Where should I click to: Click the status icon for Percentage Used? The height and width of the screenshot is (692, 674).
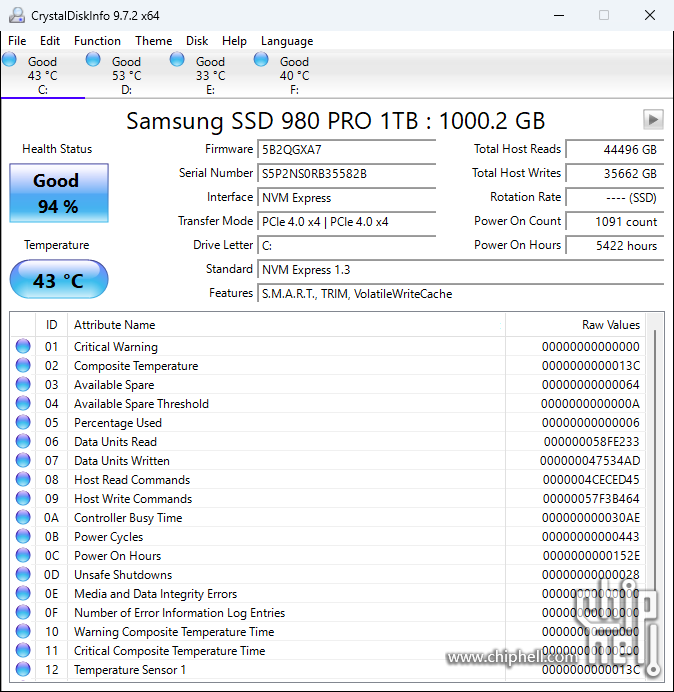point(23,423)
